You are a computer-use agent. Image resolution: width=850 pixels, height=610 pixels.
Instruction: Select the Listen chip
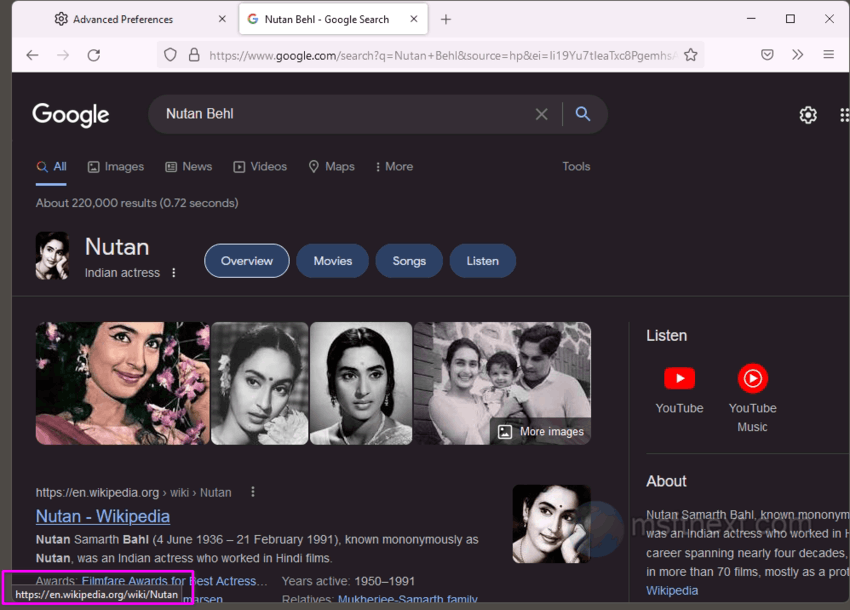point(482,261)
